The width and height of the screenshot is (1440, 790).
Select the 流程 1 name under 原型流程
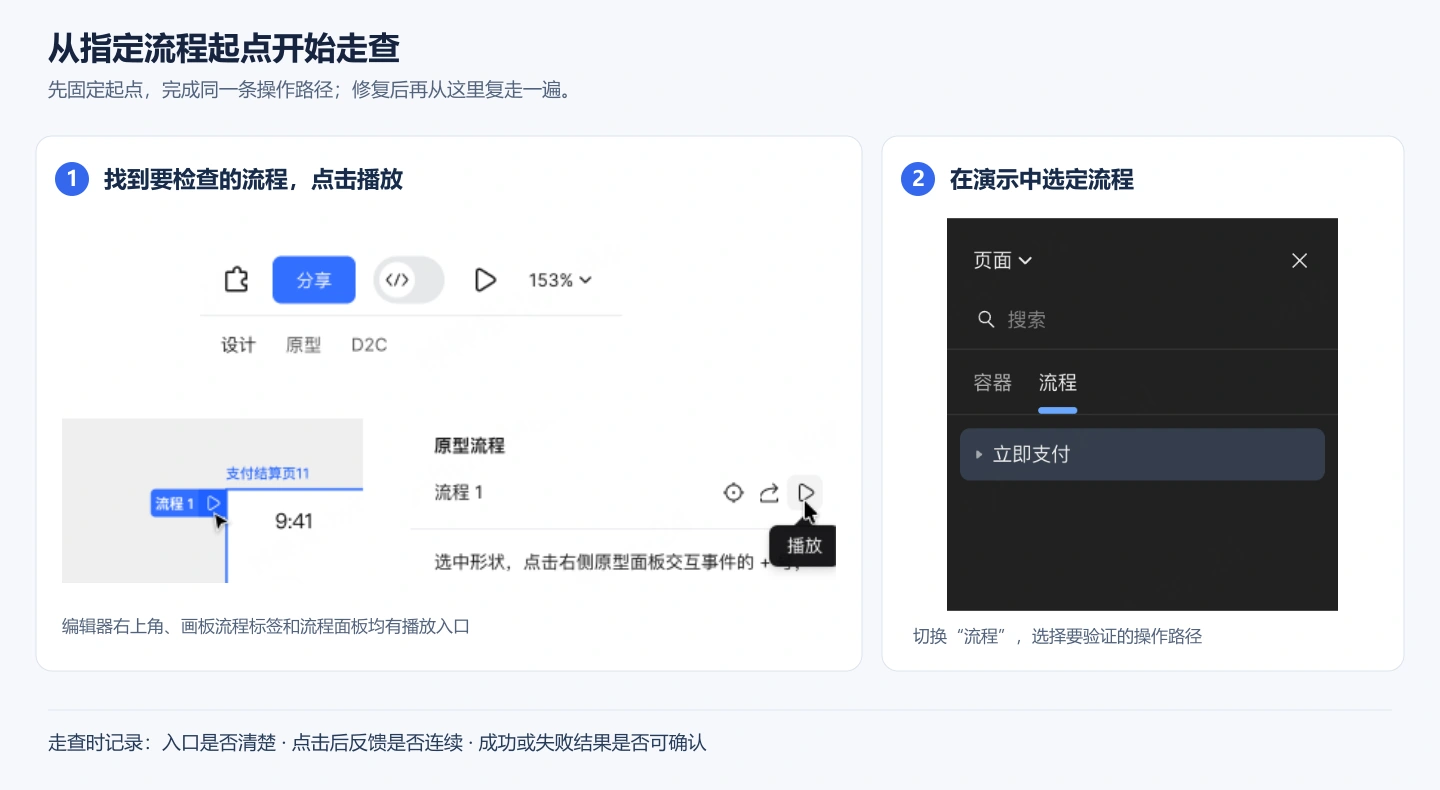[458, 492]
